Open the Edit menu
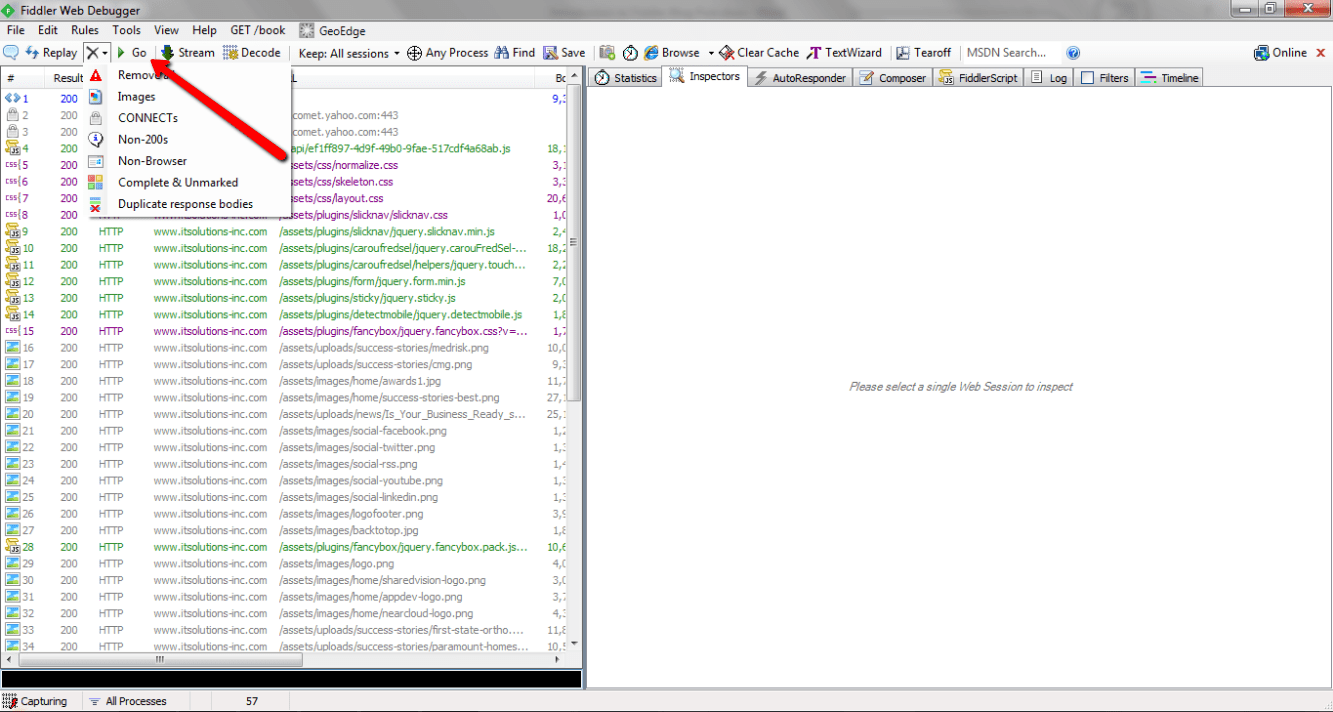Screen dimensions: 1333x712 [x=48, y=30]
